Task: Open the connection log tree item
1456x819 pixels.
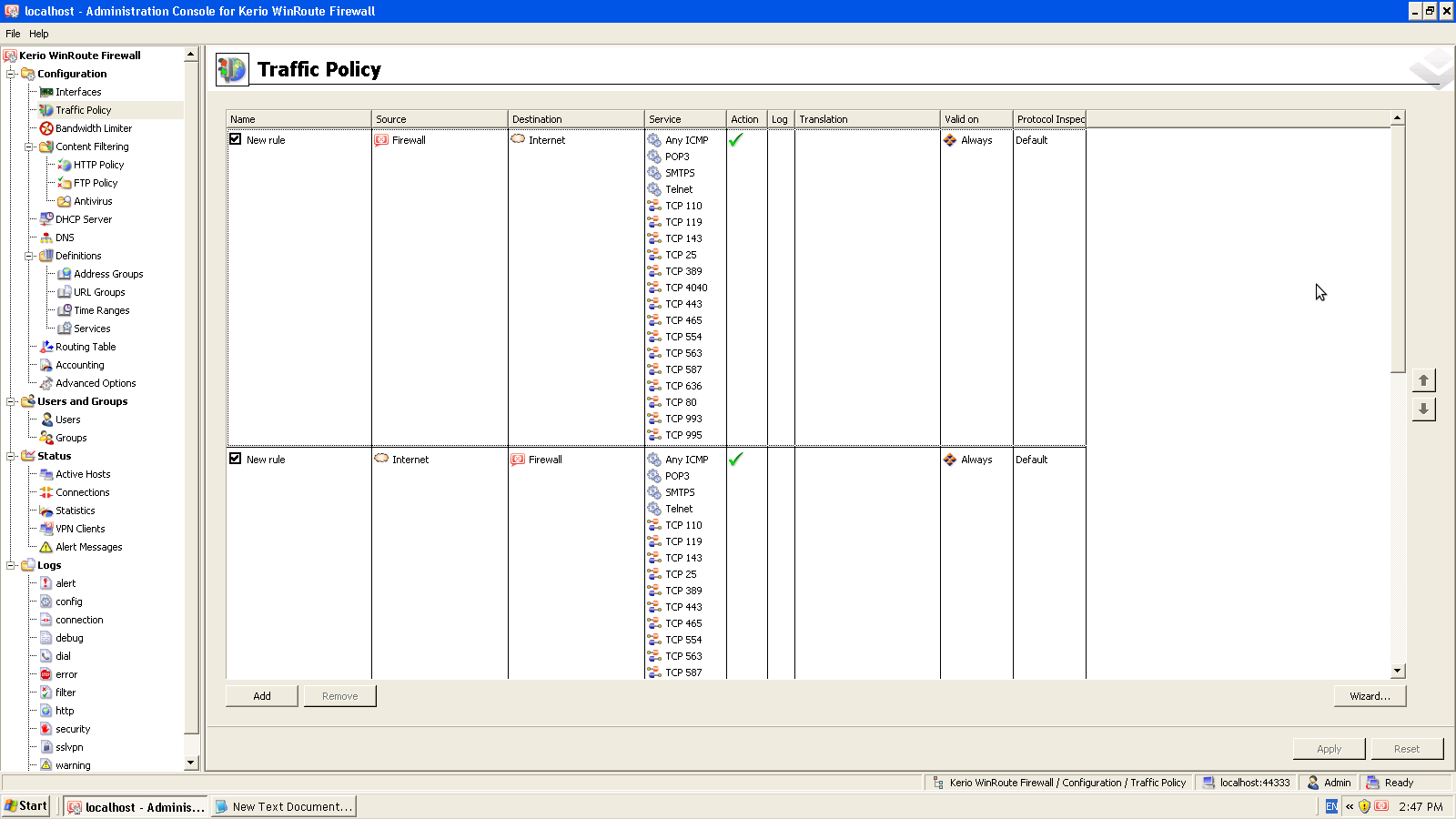Action: point(79,620)
